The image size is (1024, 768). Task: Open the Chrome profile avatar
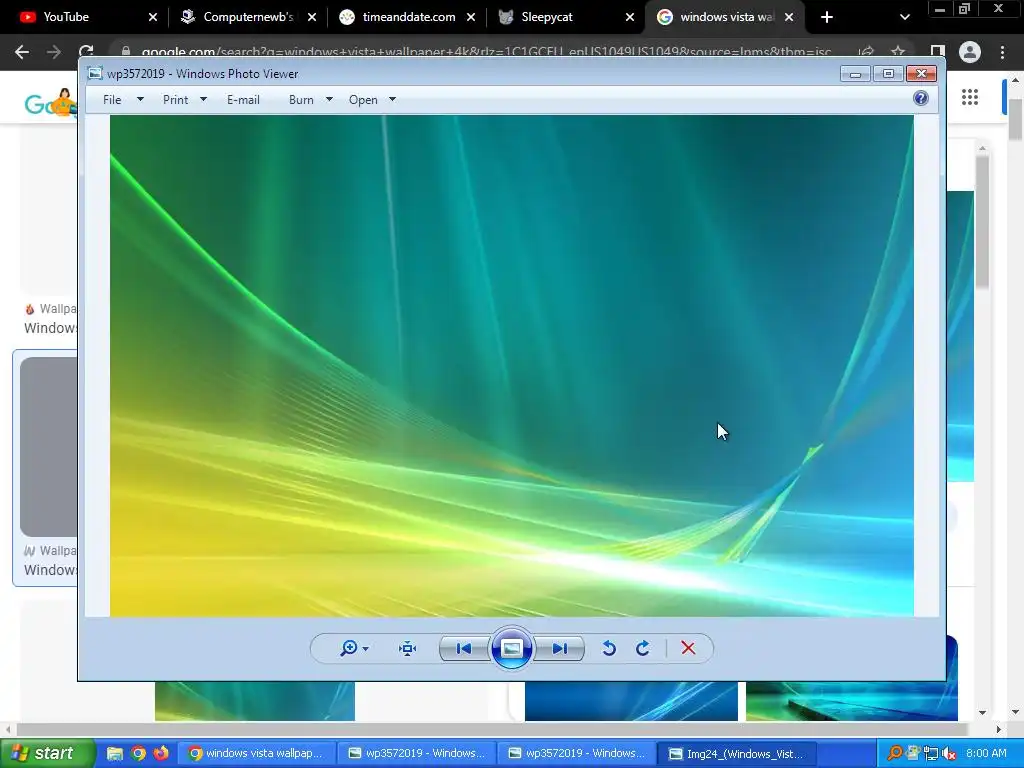coord(970,52)
